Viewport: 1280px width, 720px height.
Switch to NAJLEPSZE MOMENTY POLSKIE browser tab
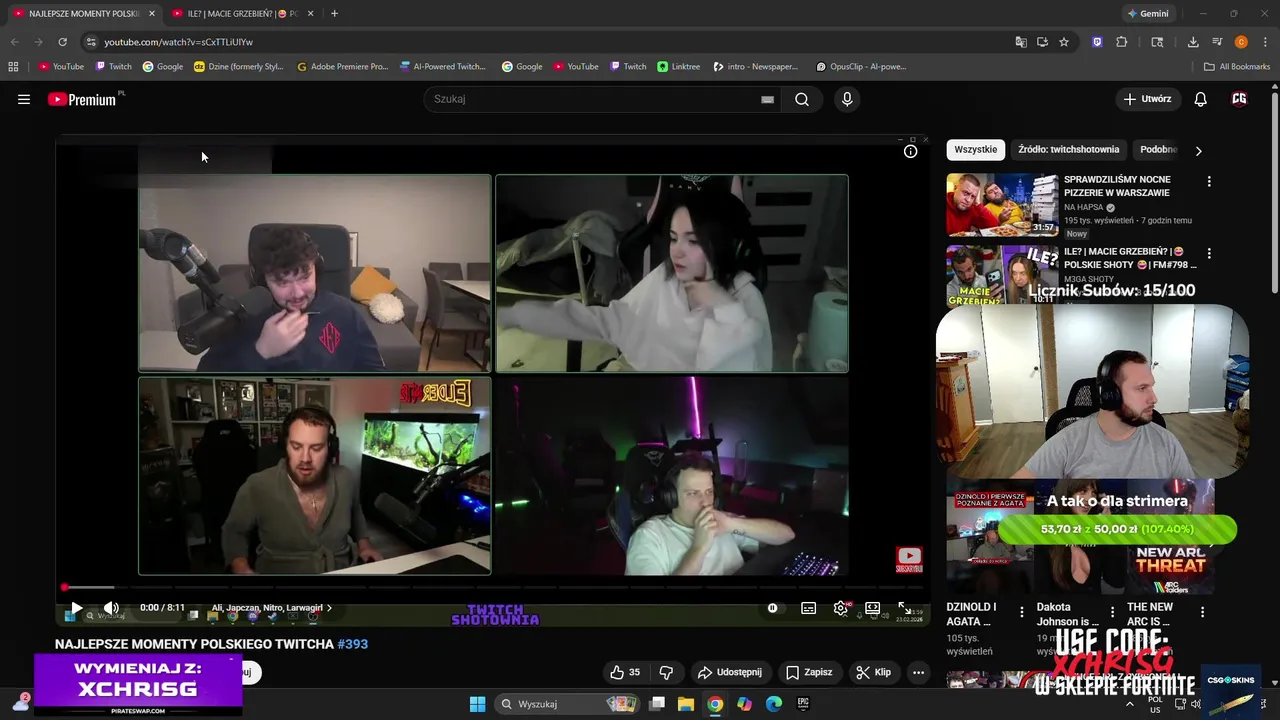pyautogui.click(x=84, y=14)
